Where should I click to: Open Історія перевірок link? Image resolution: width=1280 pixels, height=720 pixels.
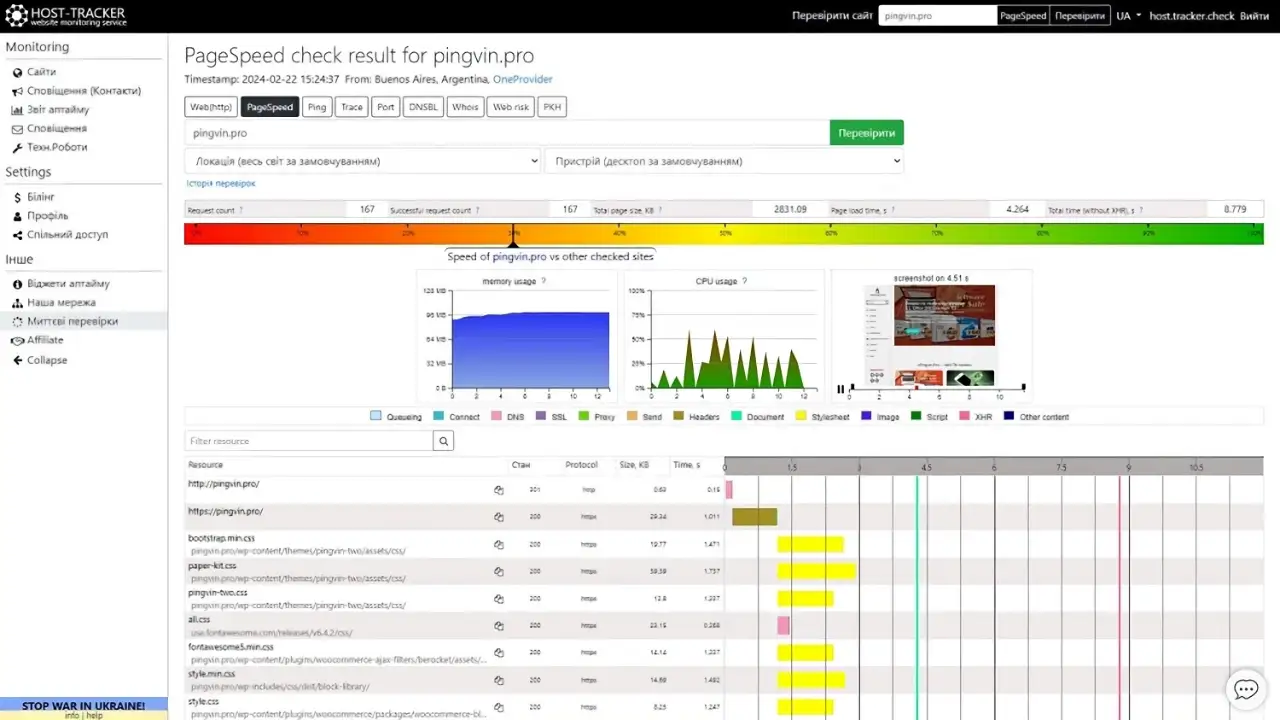pos(221,184)
